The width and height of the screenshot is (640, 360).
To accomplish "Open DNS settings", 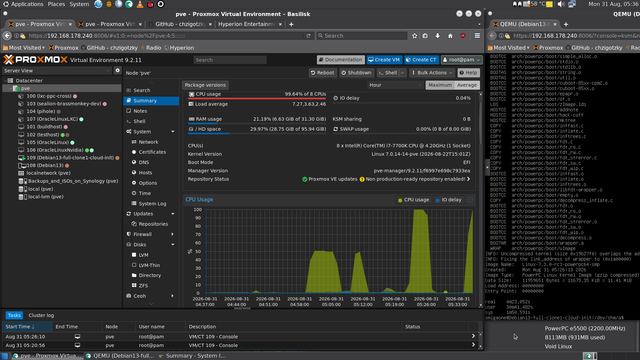I will pos(144,162).
